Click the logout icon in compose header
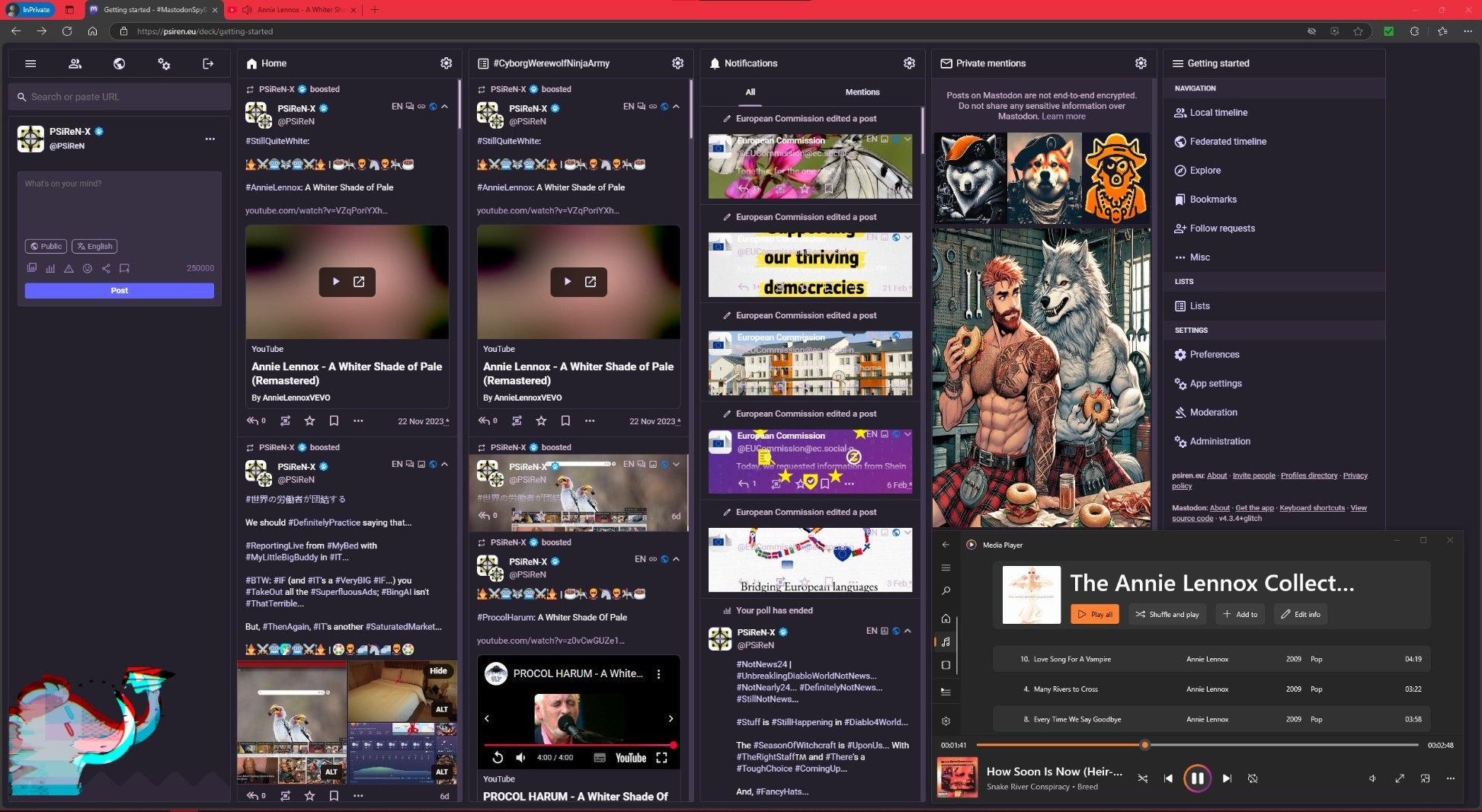The width and height of the screenshot is (1482, 812). pos(208,64)
